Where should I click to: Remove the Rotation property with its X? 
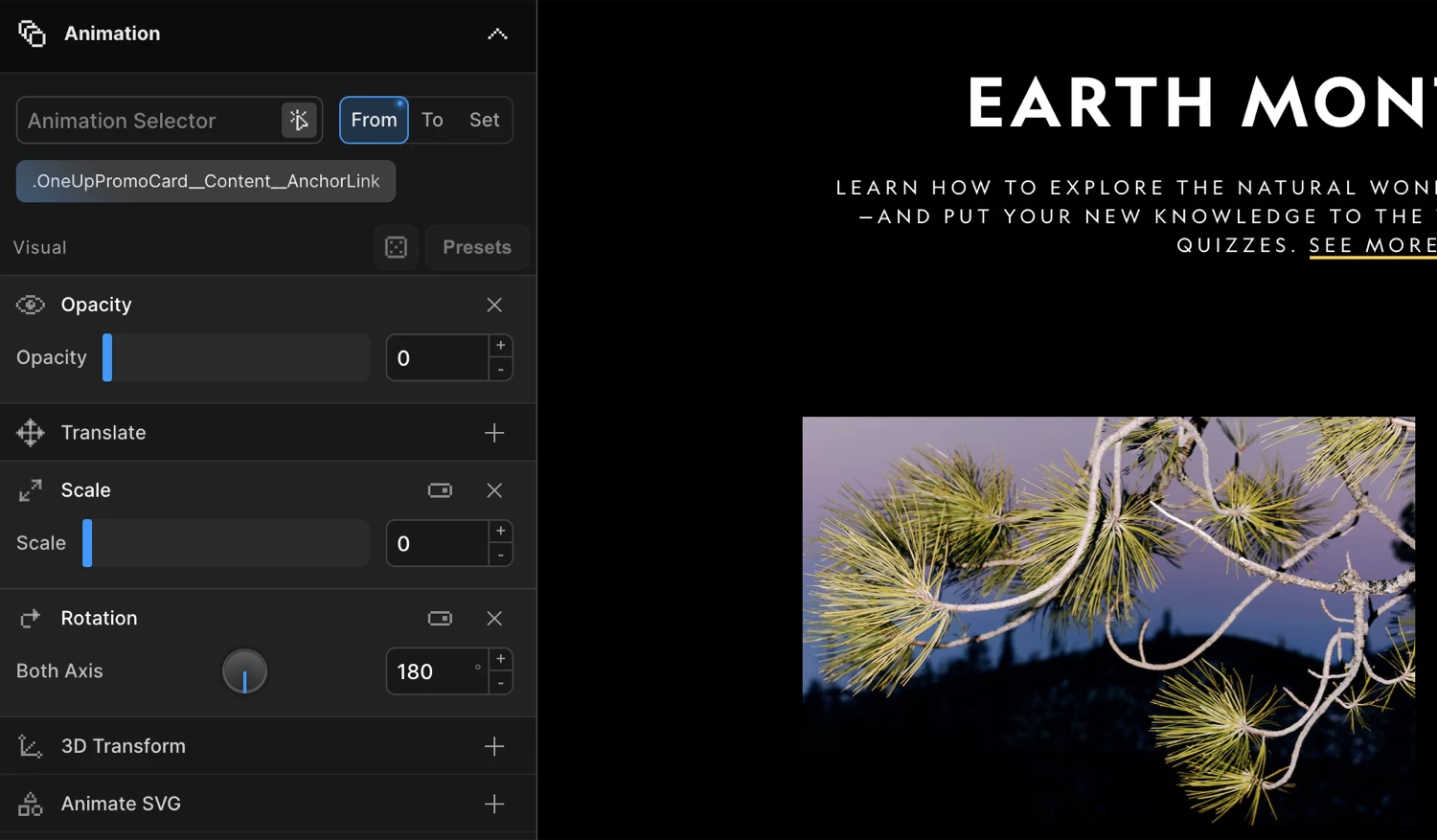point(494,619)
